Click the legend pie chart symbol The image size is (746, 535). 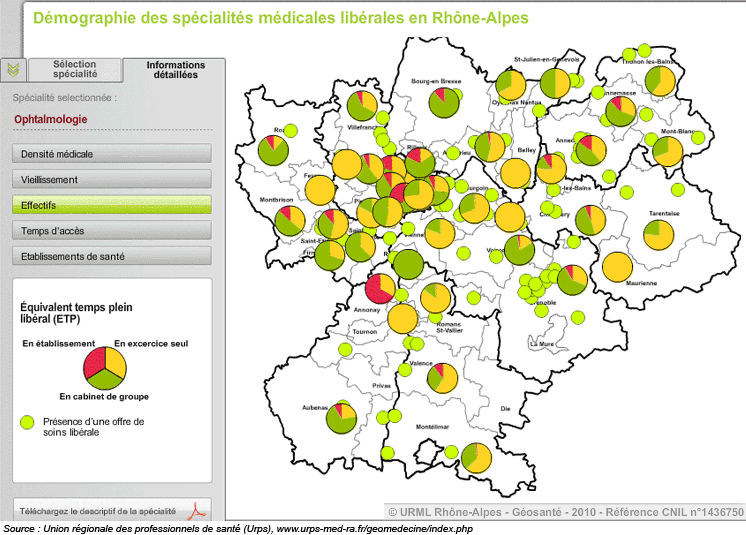[104, 366]
